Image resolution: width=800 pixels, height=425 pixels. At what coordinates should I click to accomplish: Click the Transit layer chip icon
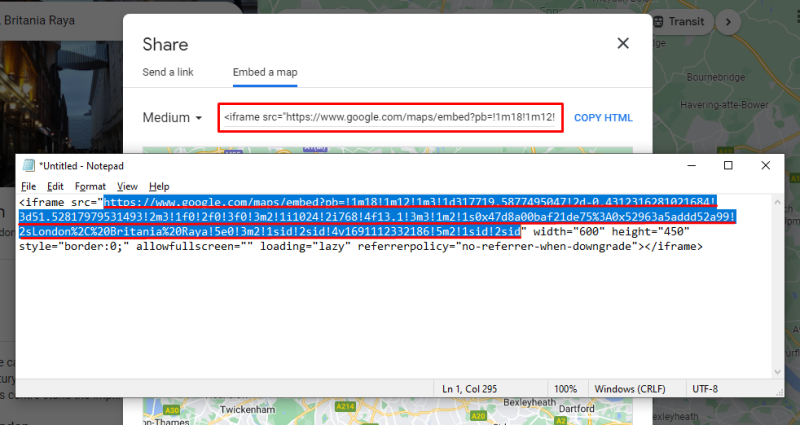[661, 21]
